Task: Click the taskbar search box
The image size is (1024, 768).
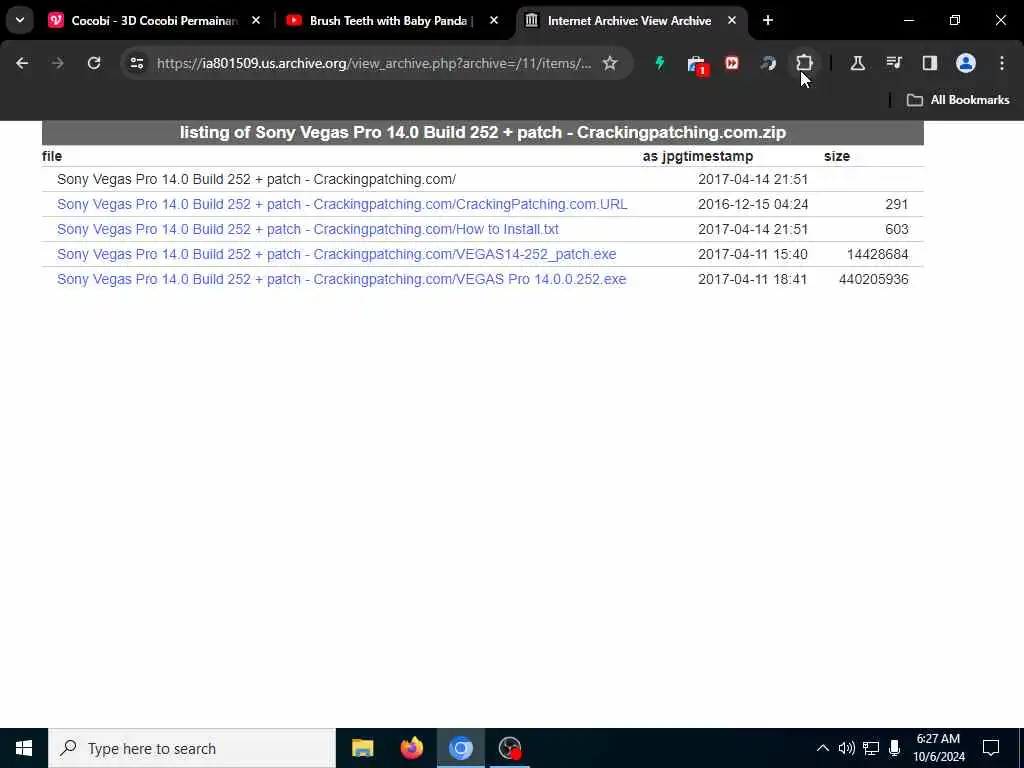Action: pos(192,748)
